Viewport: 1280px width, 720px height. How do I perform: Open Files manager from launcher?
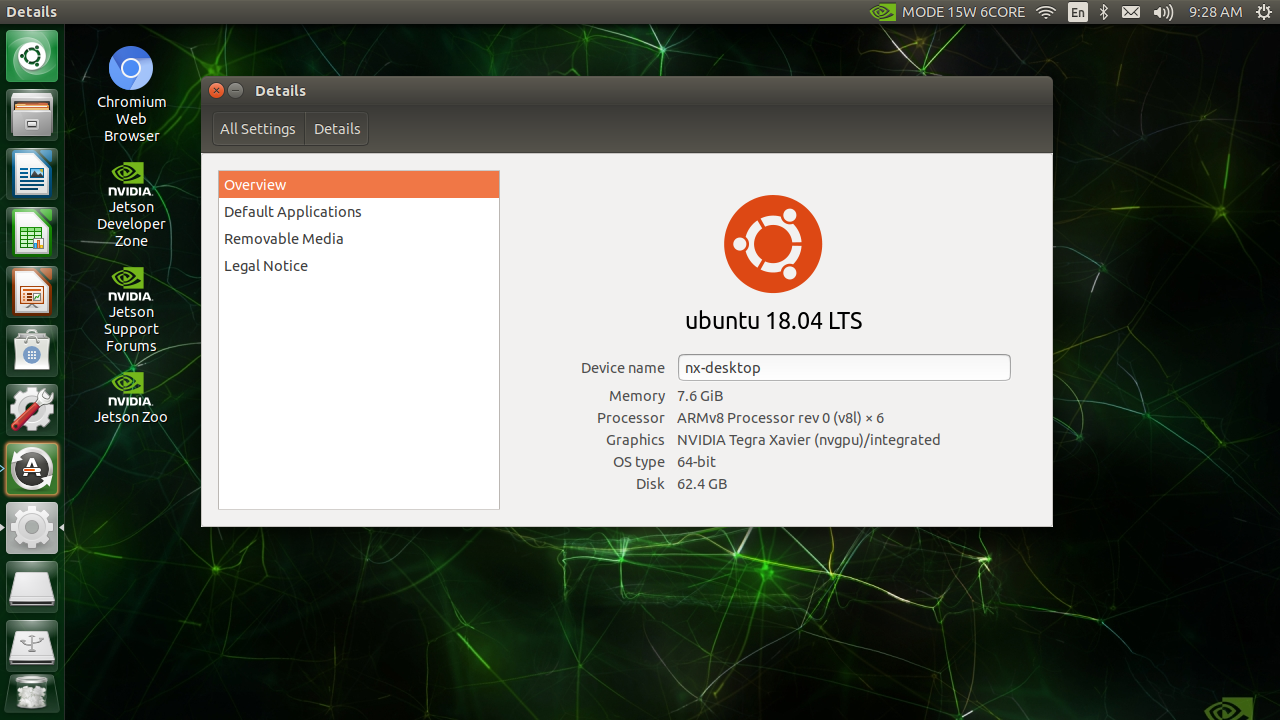pyautogui.click(x=32, y=115)
